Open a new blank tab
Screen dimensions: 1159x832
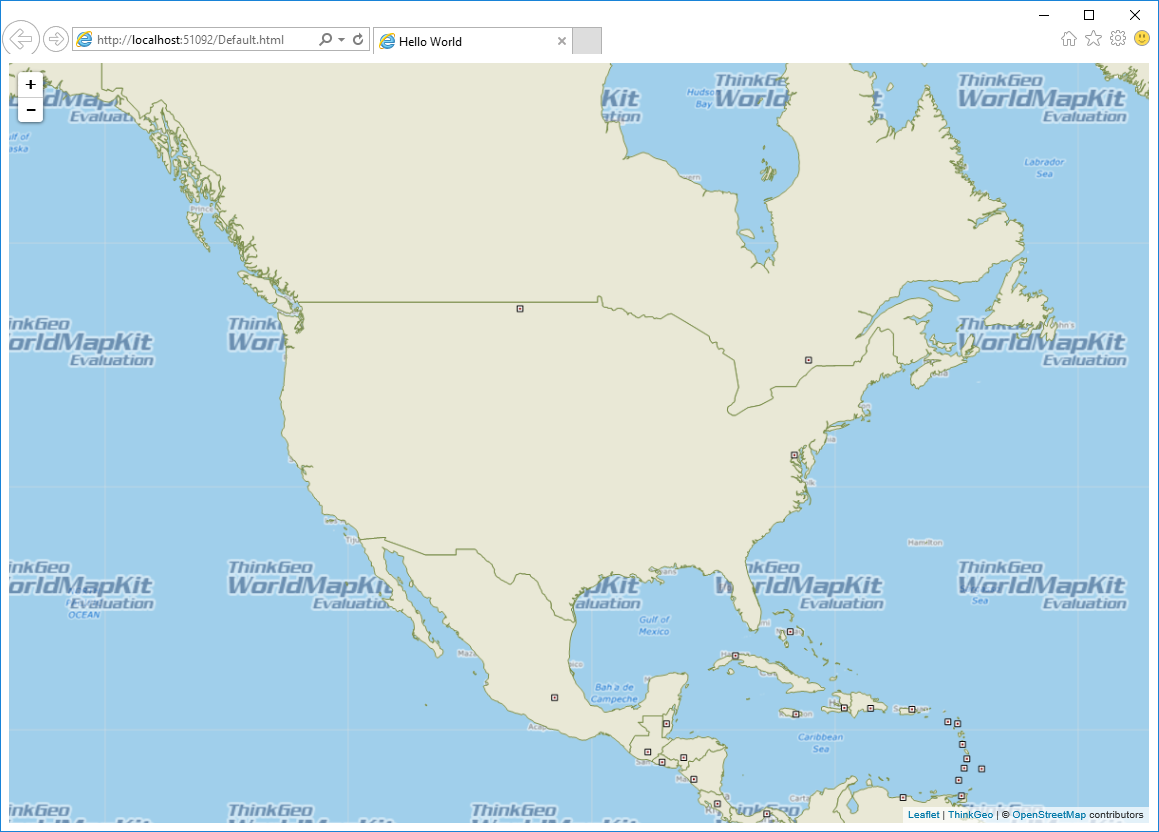(x=587, y=41)
